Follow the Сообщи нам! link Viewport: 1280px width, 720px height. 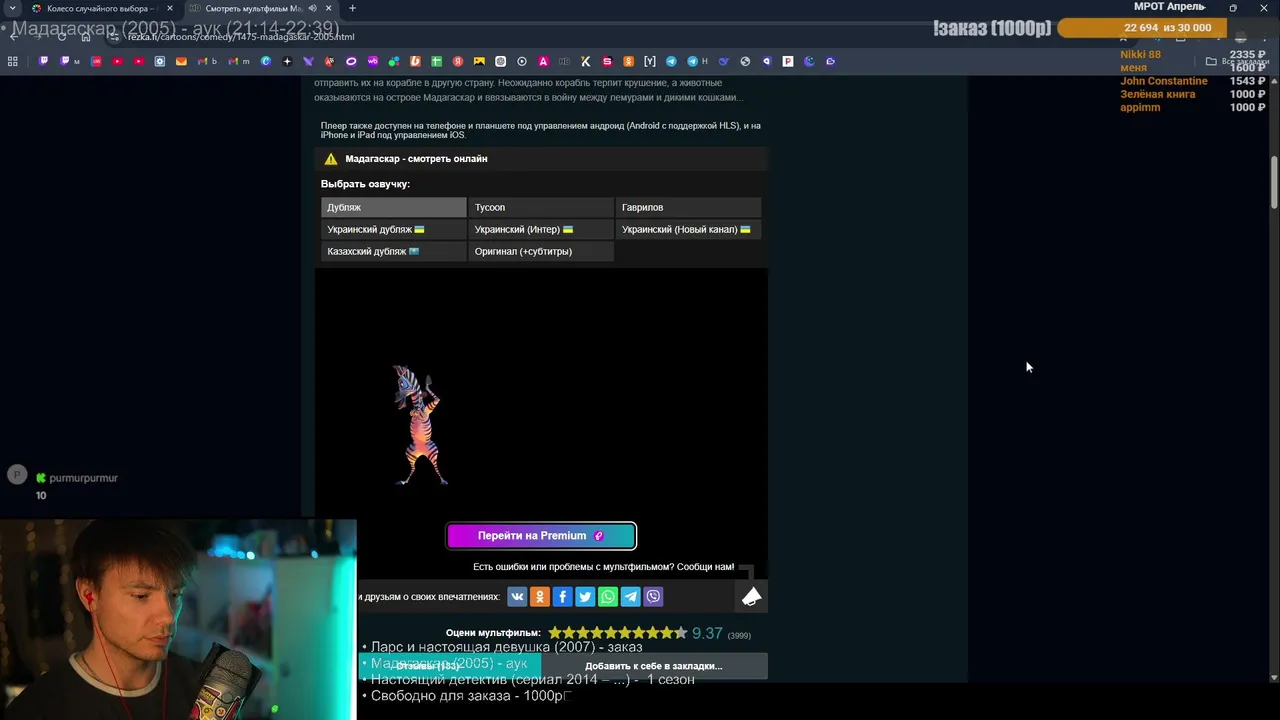(x=705, y=567)
